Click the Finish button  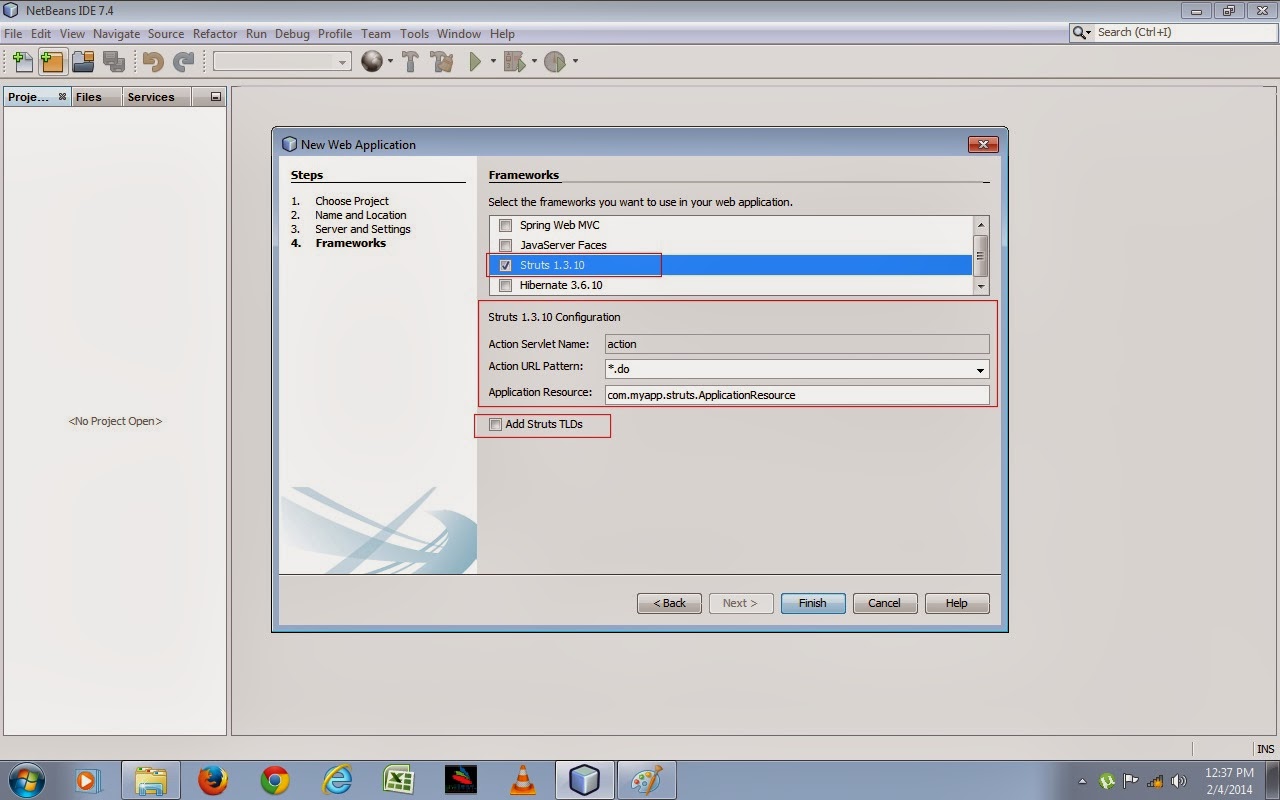(813, 603)
